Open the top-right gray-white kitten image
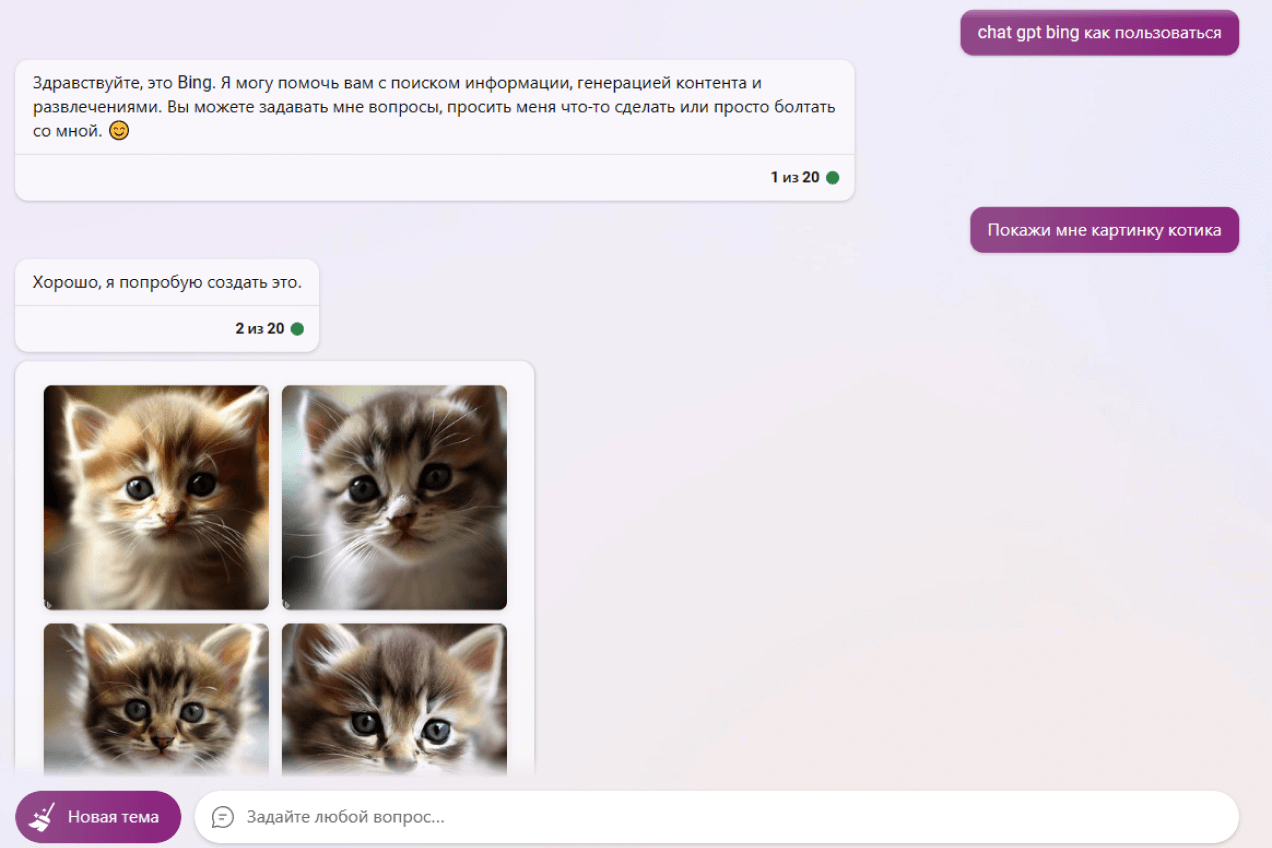 (394, 497)
